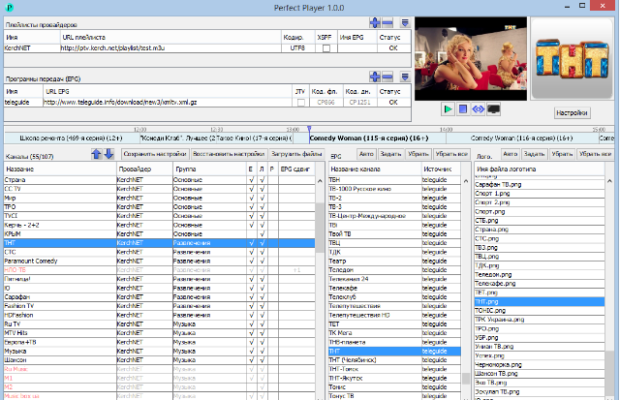620x400 pixels.
Task: Select Театр entry in EPG list
Action: click(394, 261)
